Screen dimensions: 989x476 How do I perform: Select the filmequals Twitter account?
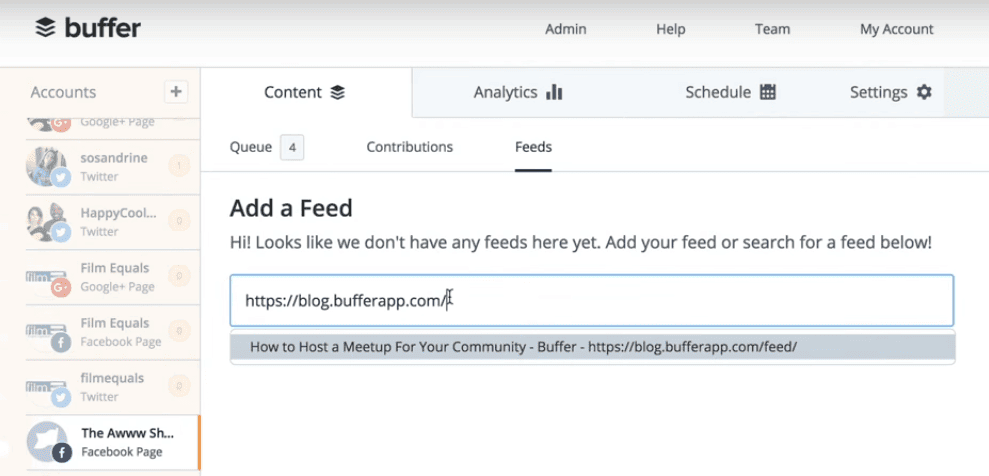point(112,387)
